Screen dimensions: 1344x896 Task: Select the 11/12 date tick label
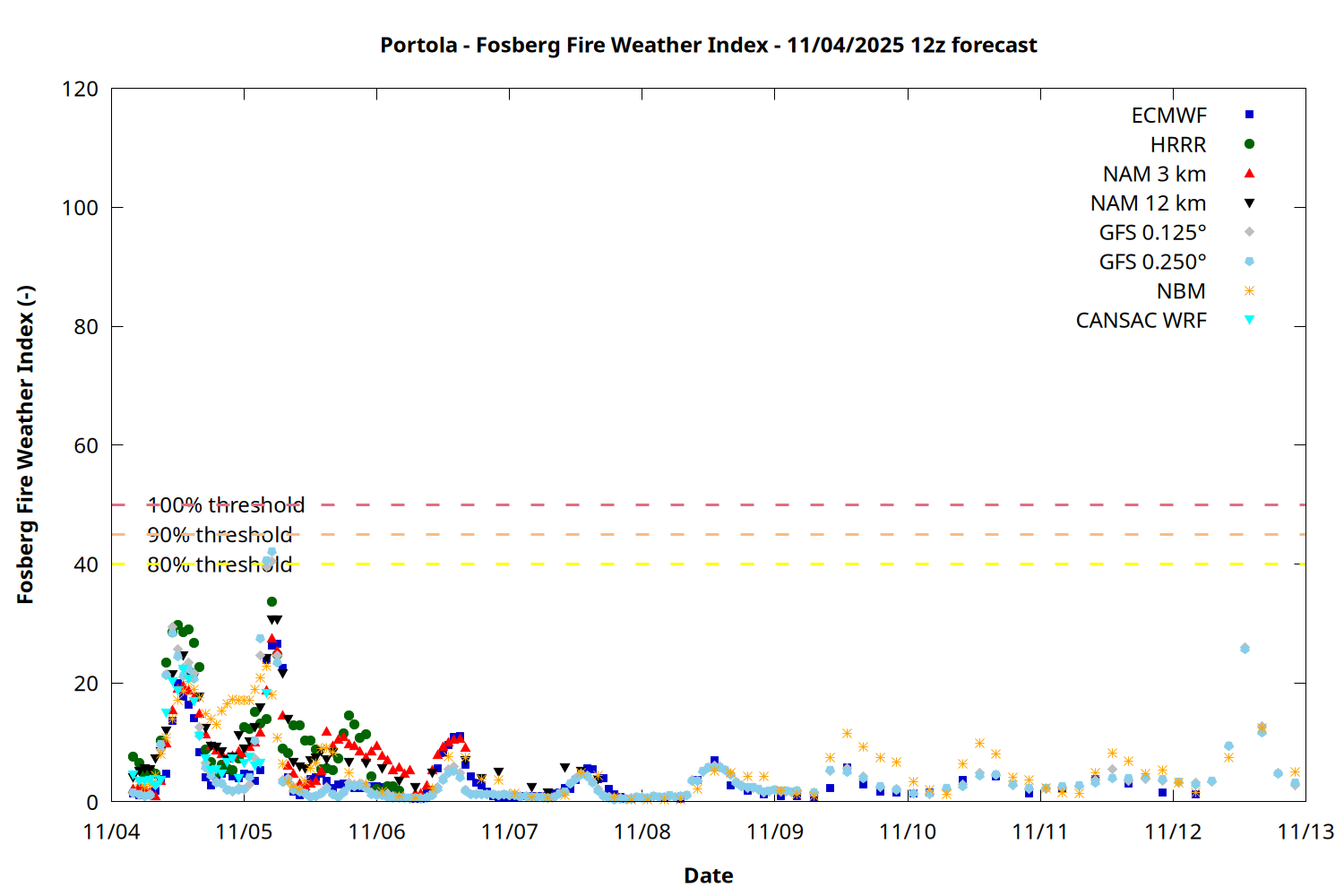[1173, 831]
